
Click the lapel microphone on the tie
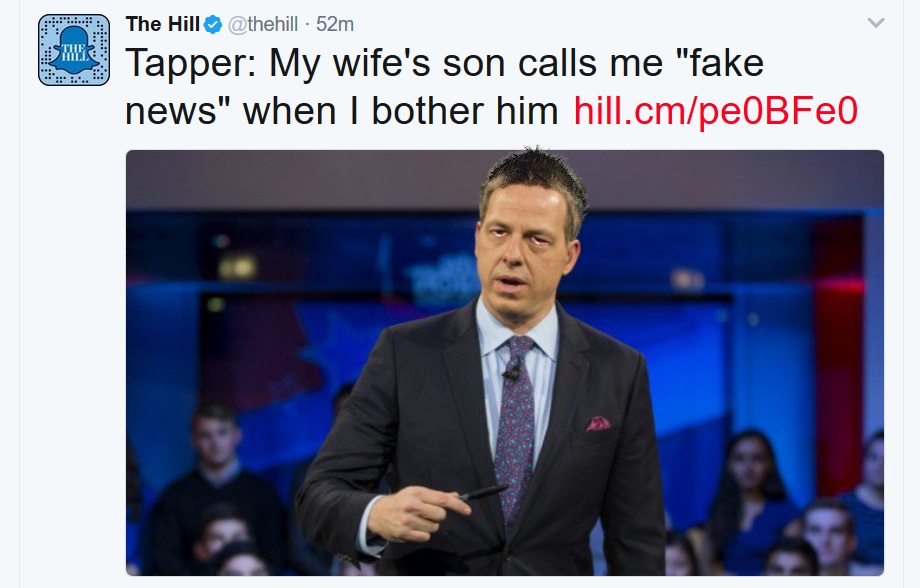(511, 375)
